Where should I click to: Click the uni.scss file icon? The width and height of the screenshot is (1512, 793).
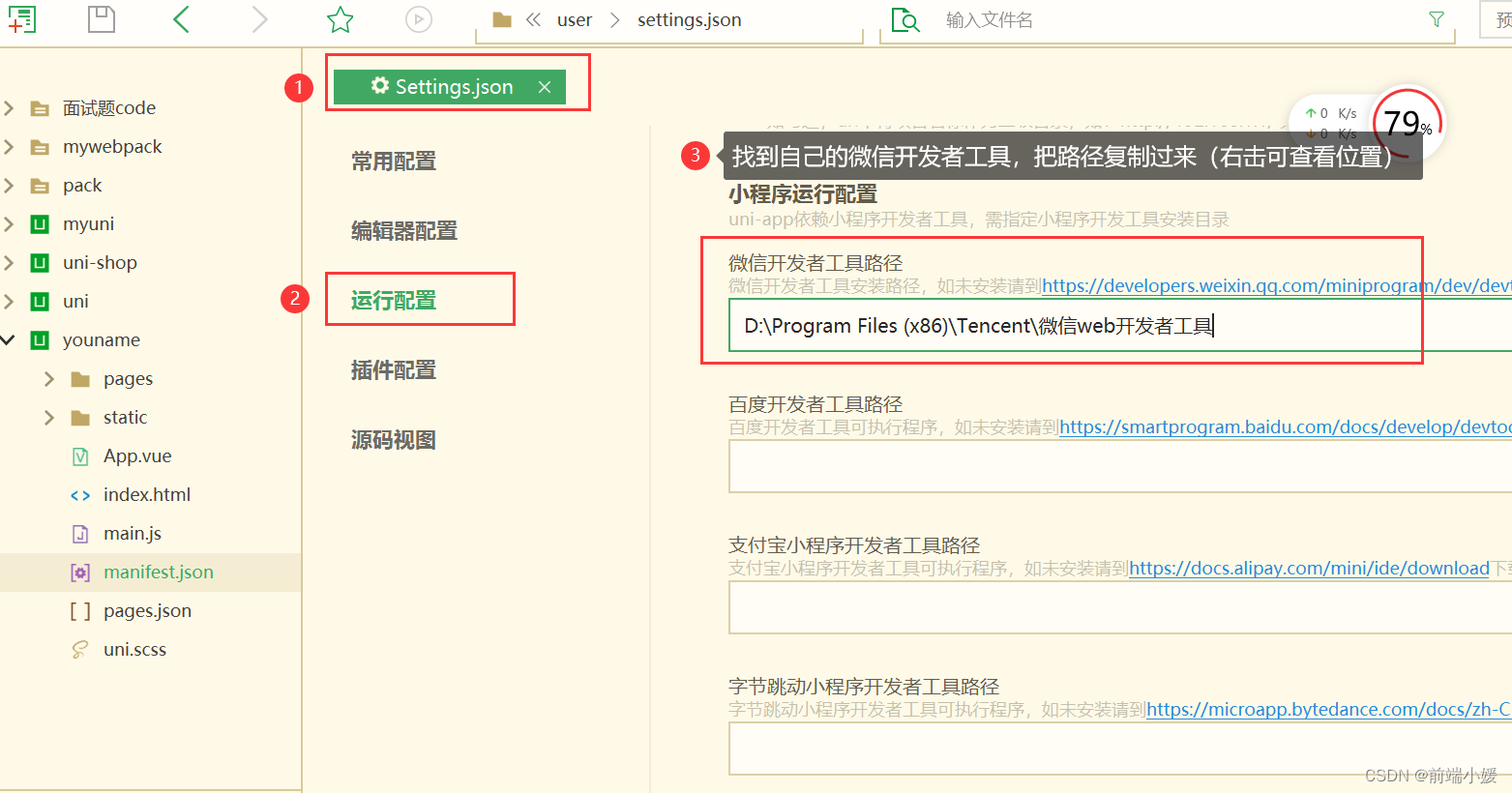(x=80, y=650)
